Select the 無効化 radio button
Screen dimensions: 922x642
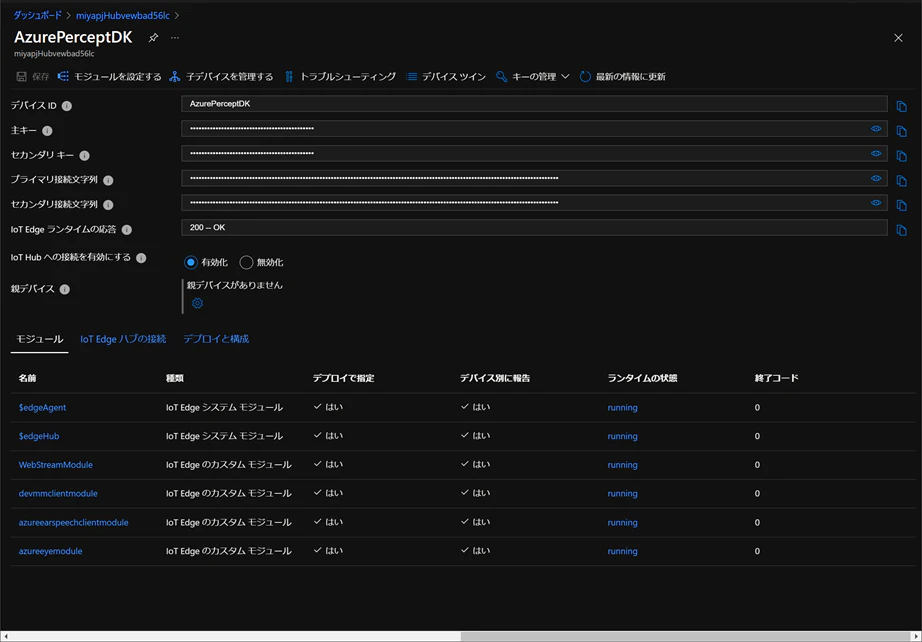tap(246, 262)
